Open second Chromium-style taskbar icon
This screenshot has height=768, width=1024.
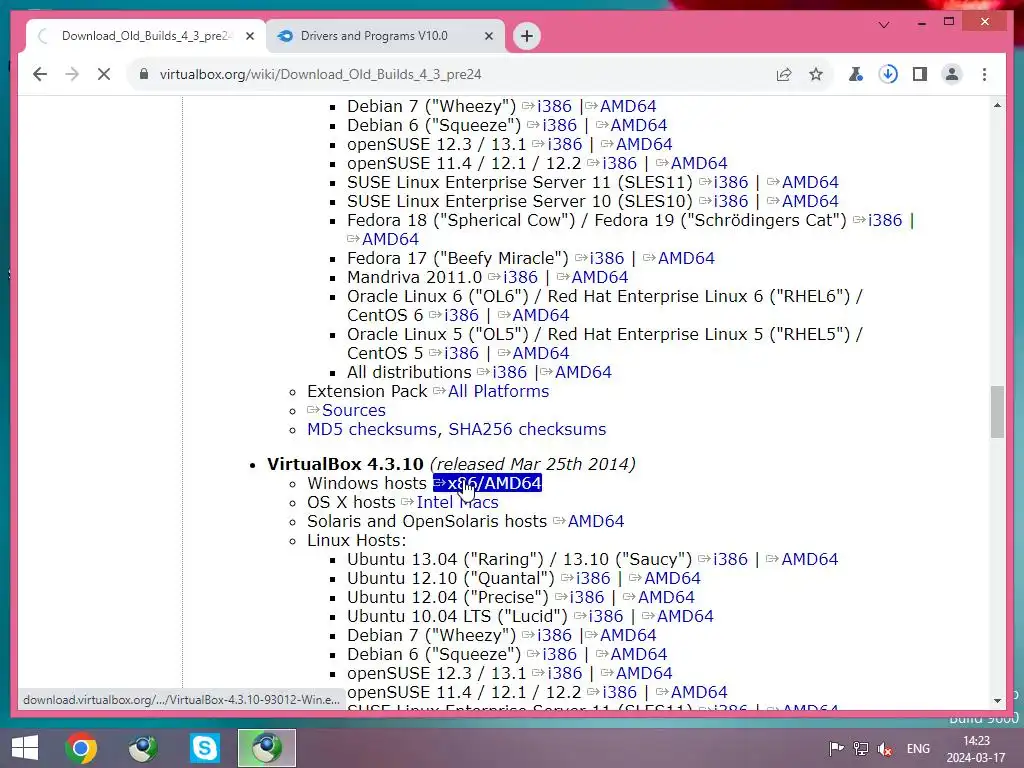click(143, 748)
